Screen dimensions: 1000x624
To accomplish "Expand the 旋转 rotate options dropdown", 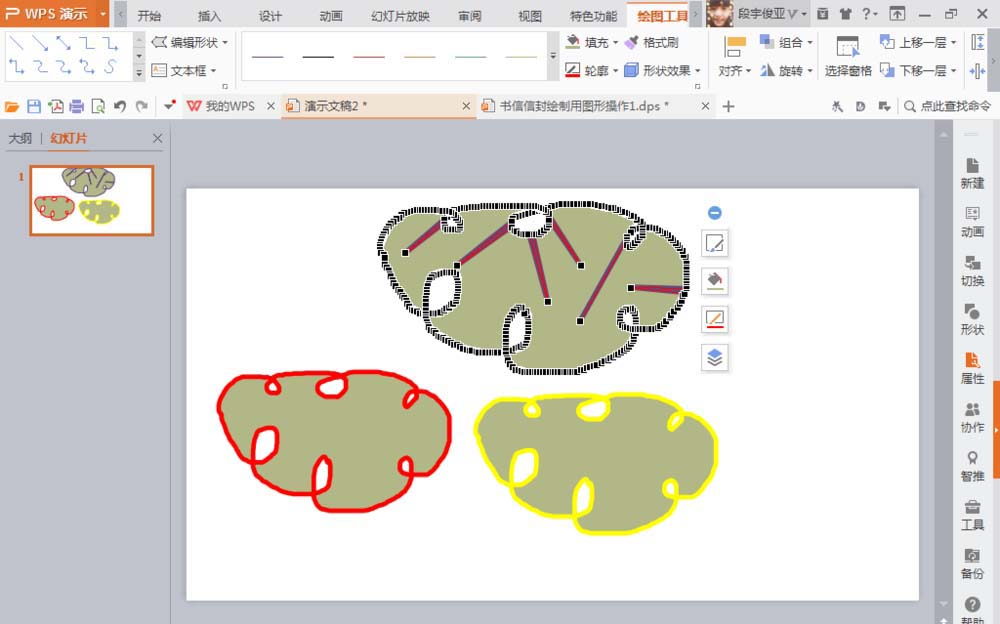I will click(x=812, y=70).
